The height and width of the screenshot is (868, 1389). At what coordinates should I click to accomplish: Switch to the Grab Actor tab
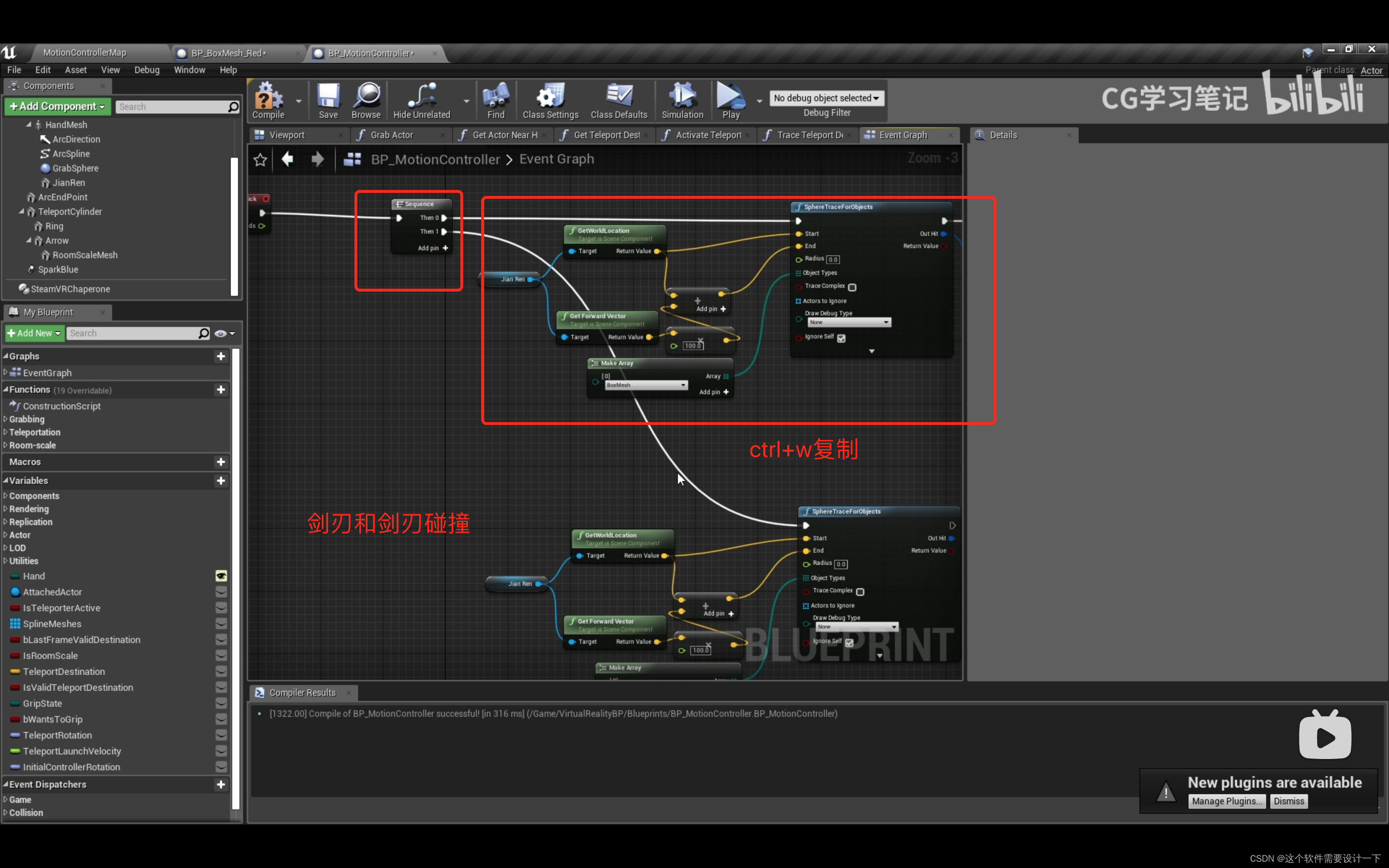pyautogui.click(x=392, y=135)
